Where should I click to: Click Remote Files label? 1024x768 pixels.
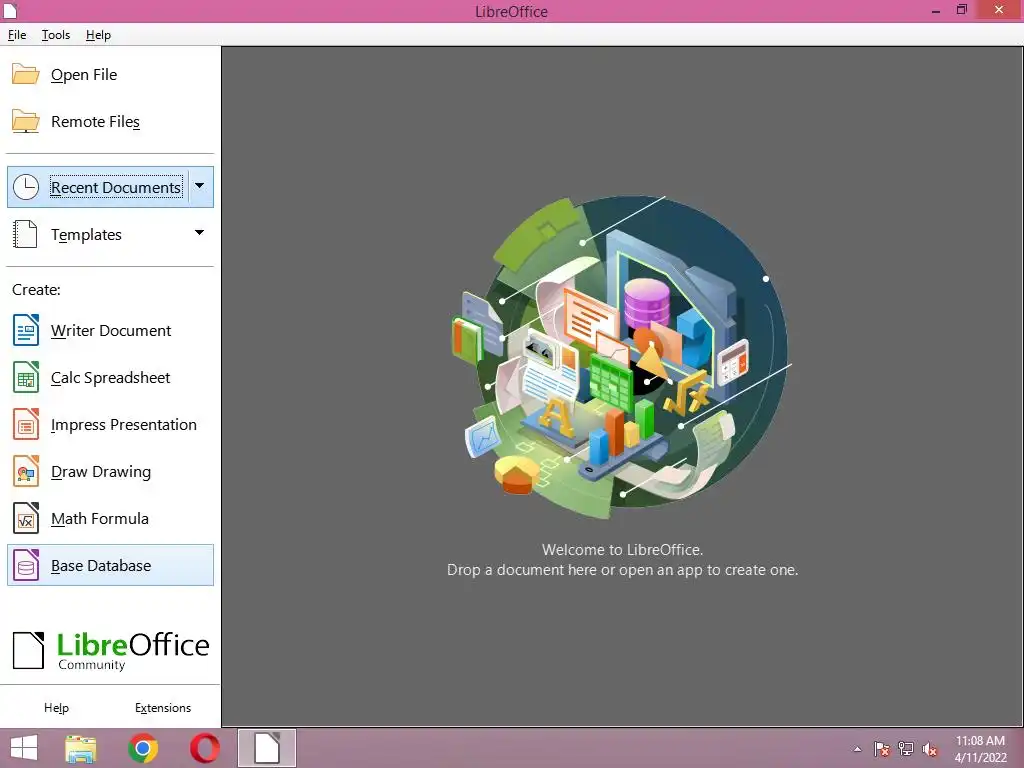click(x=95, y=121)
